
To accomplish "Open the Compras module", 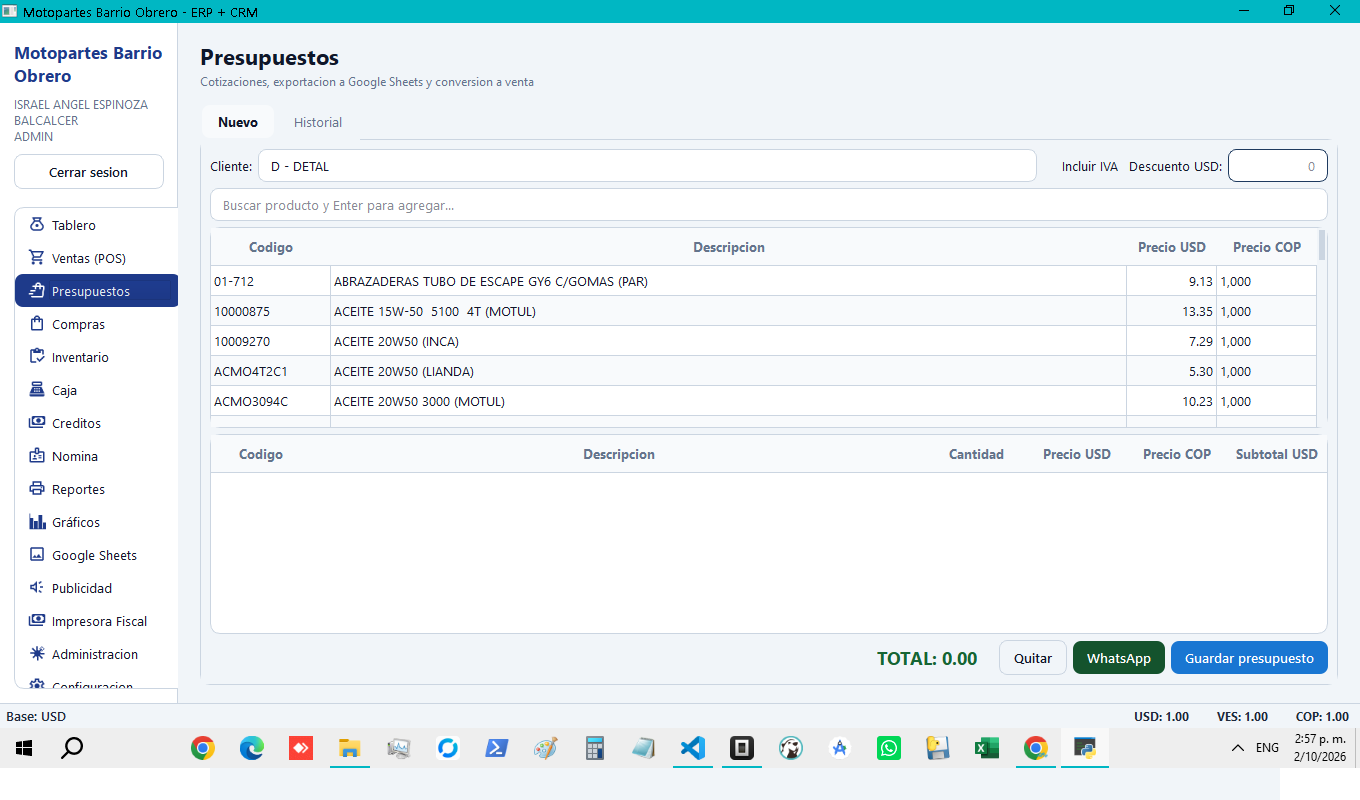I will point(96,324).
